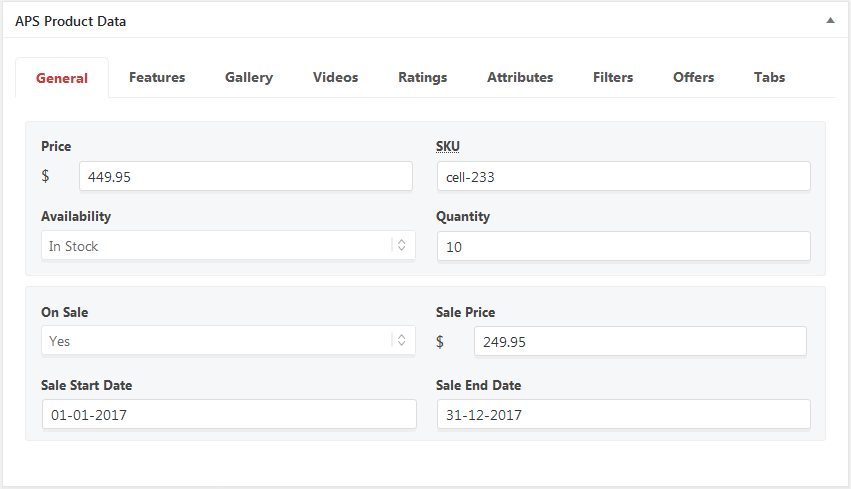Open the Availability dropdown In Stock
This screenshot has height=489, width=851.
click(228, 246)
